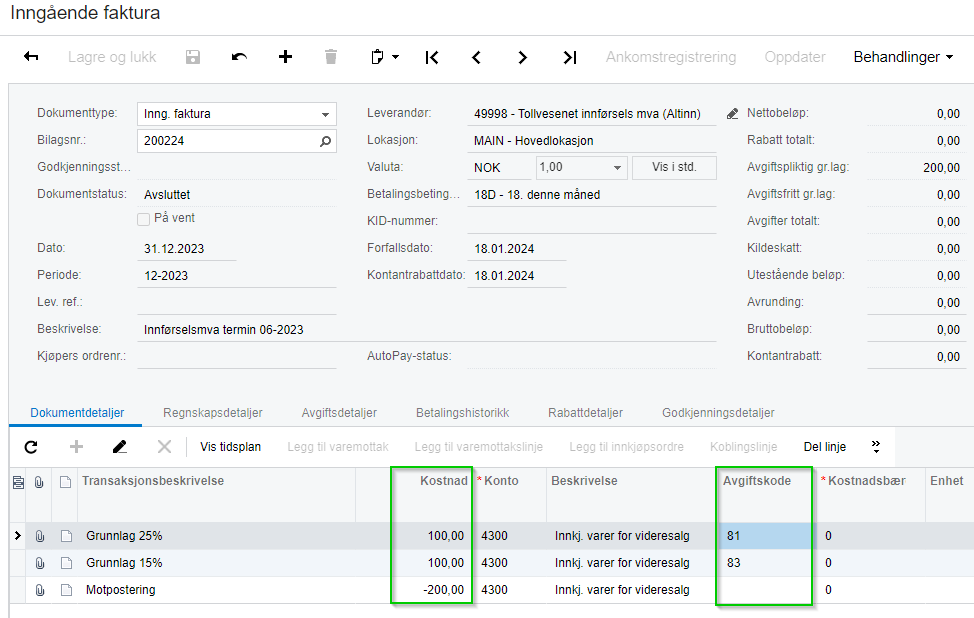Jump to the first record icon

(432, 58)
